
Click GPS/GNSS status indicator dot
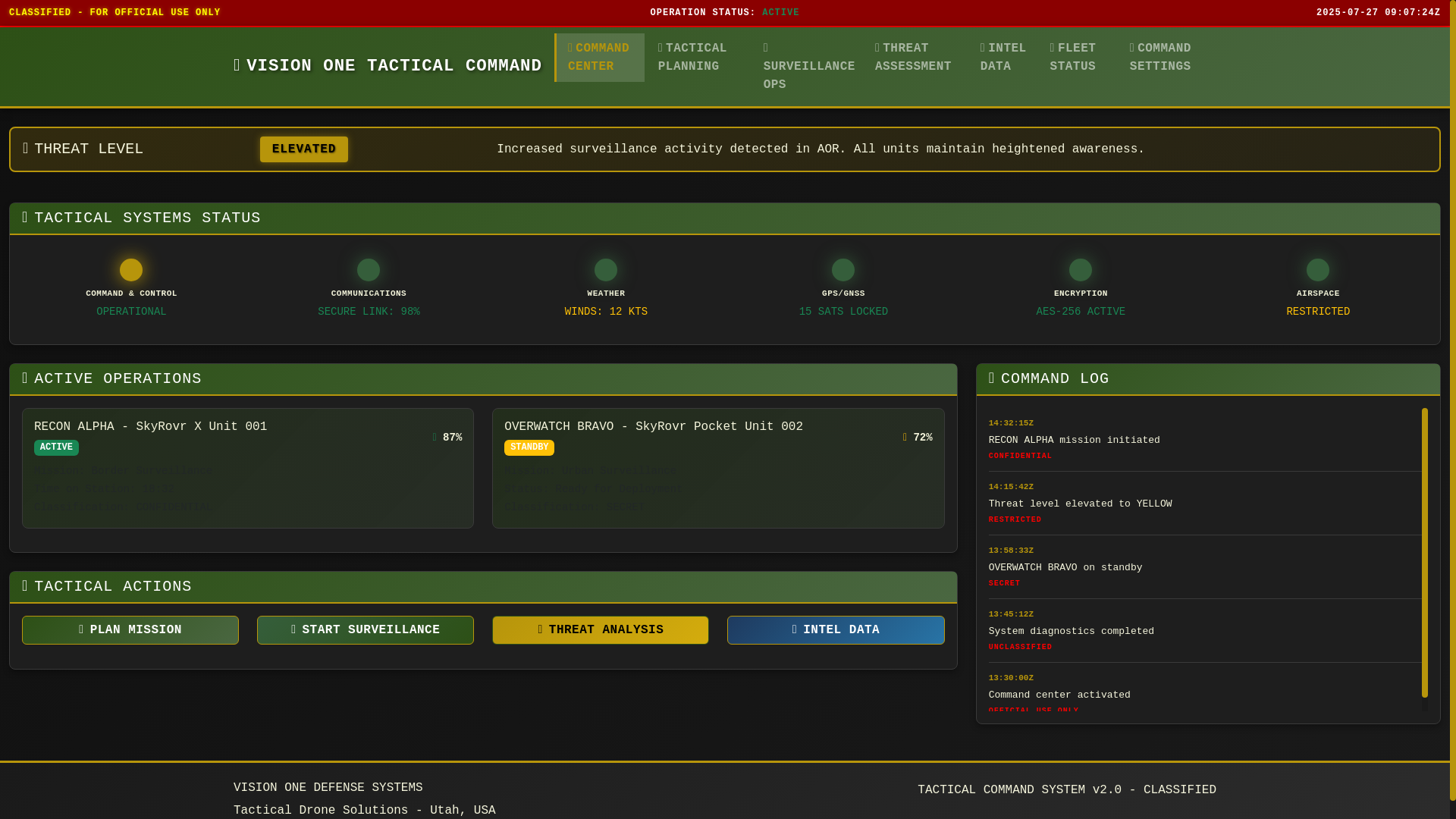pos(843,270)
